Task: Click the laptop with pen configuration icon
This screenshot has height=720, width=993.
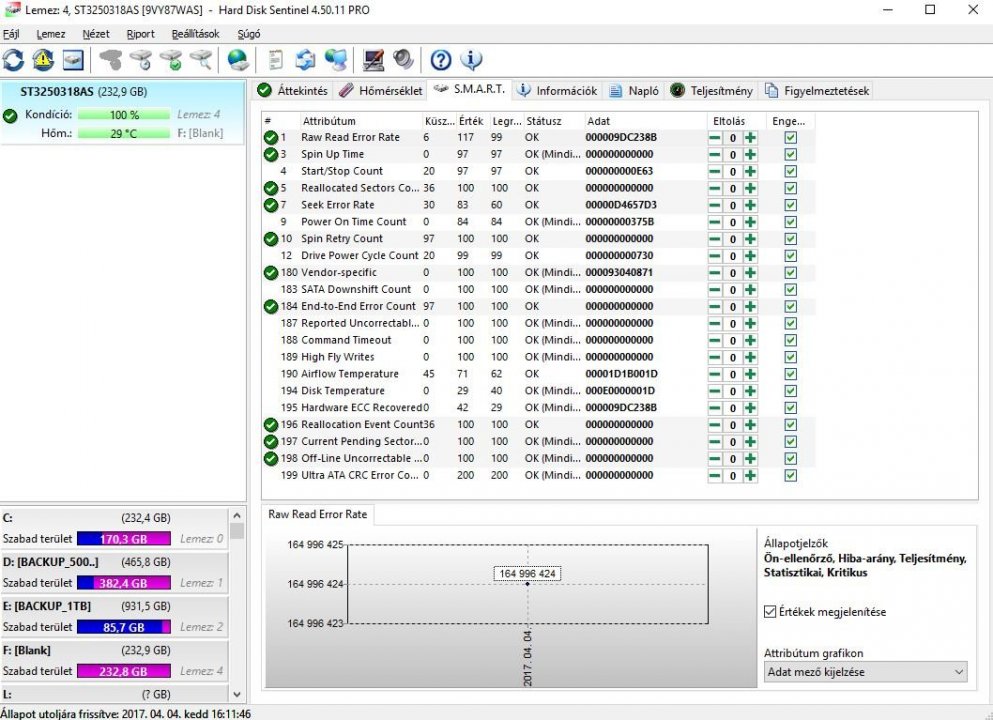Action: pyautogui.click(x=373, y=60)
